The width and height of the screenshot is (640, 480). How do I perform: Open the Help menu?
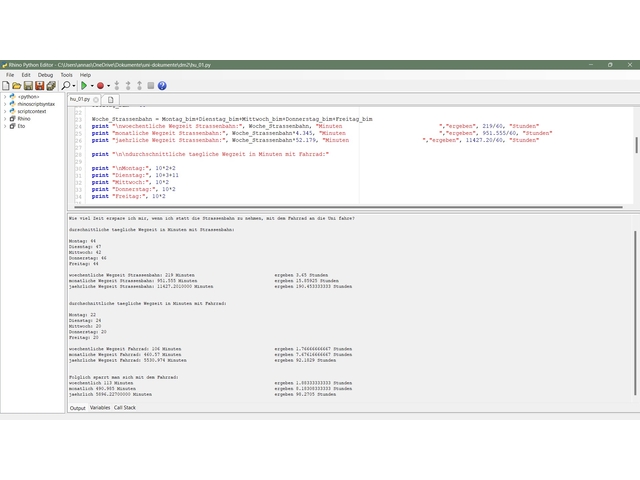click(x=85, y=75)
